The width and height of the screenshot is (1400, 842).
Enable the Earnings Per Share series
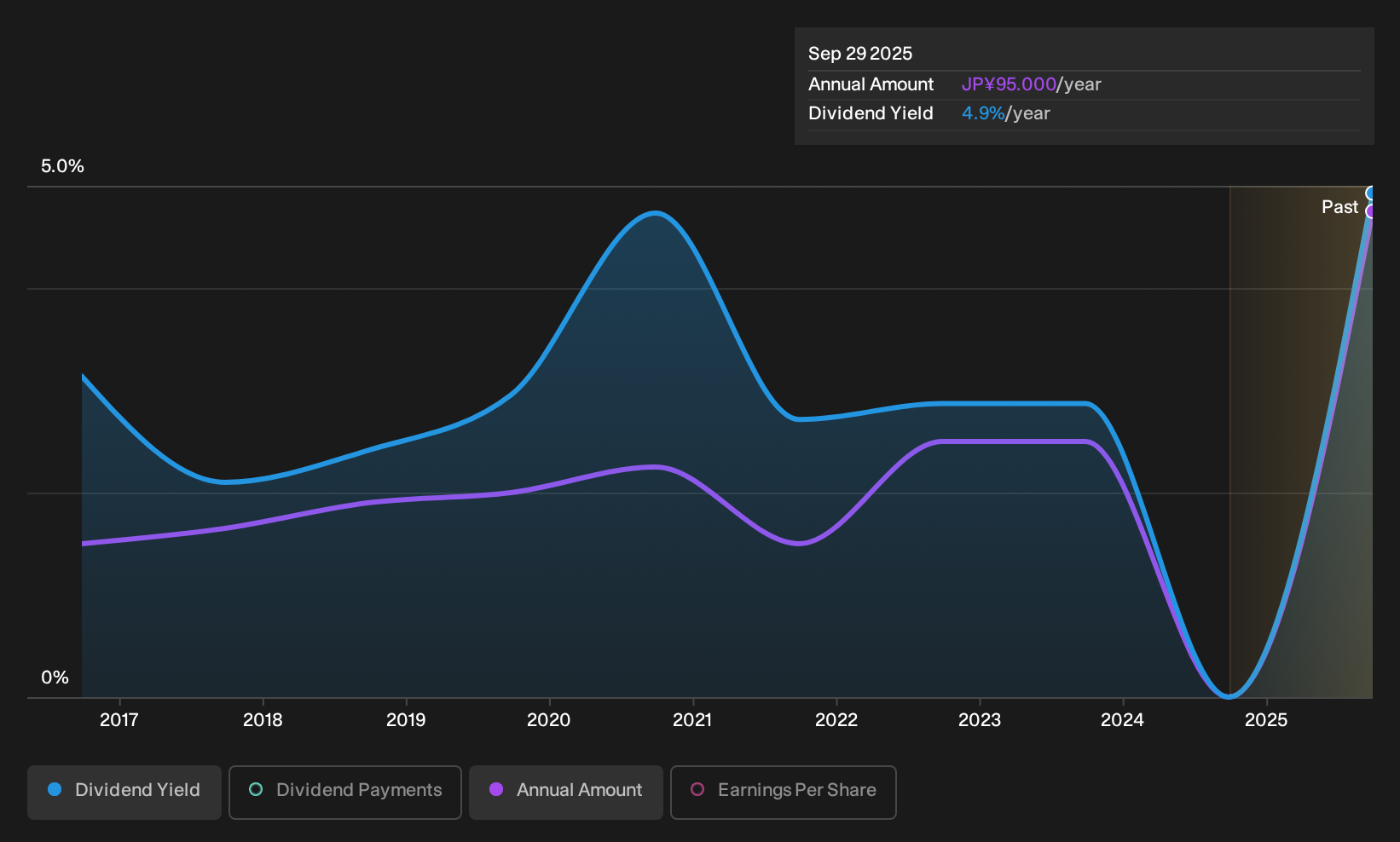tap(784, 793)
